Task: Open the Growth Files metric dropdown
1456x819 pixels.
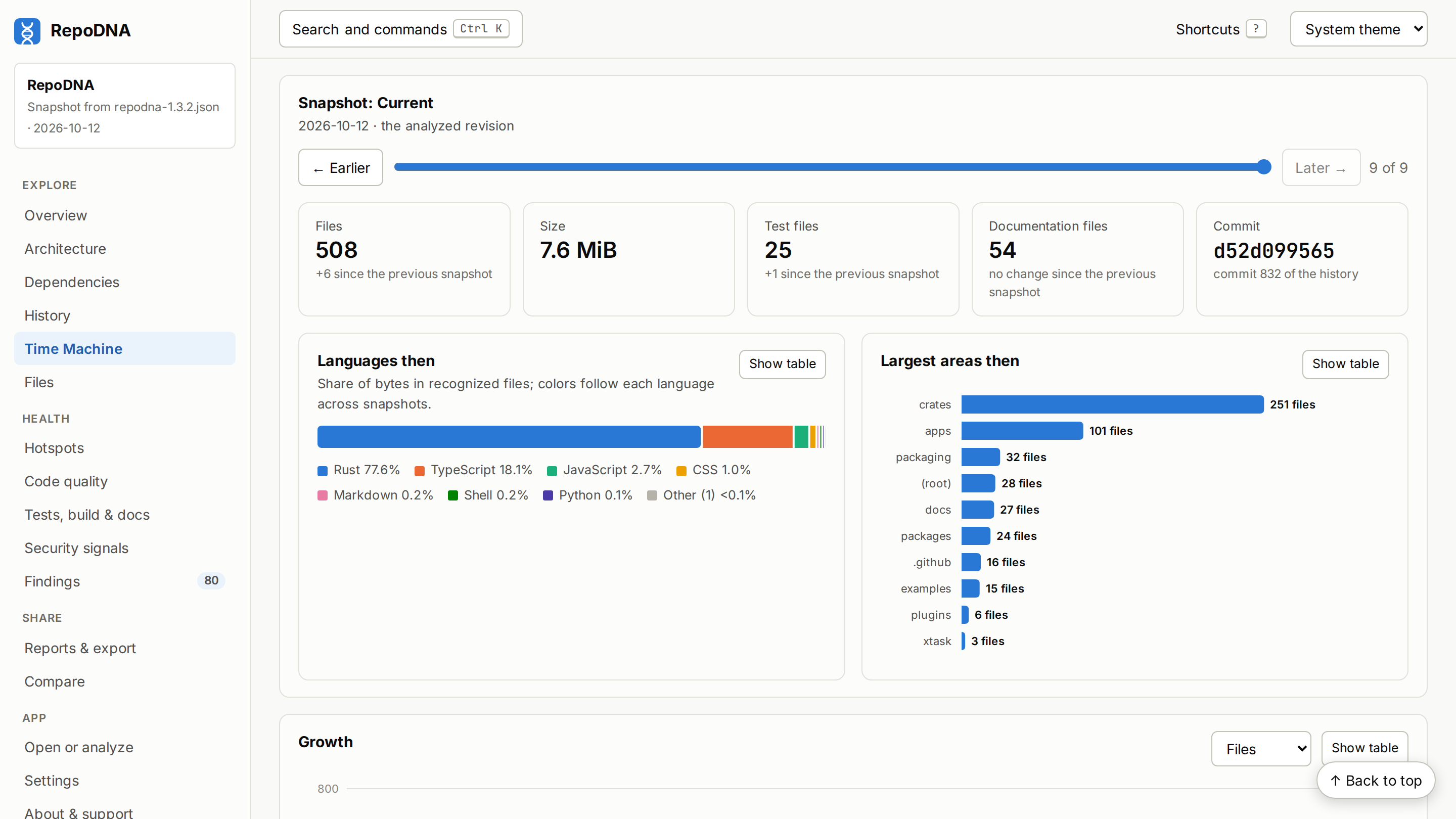Action: (1261, 749)
